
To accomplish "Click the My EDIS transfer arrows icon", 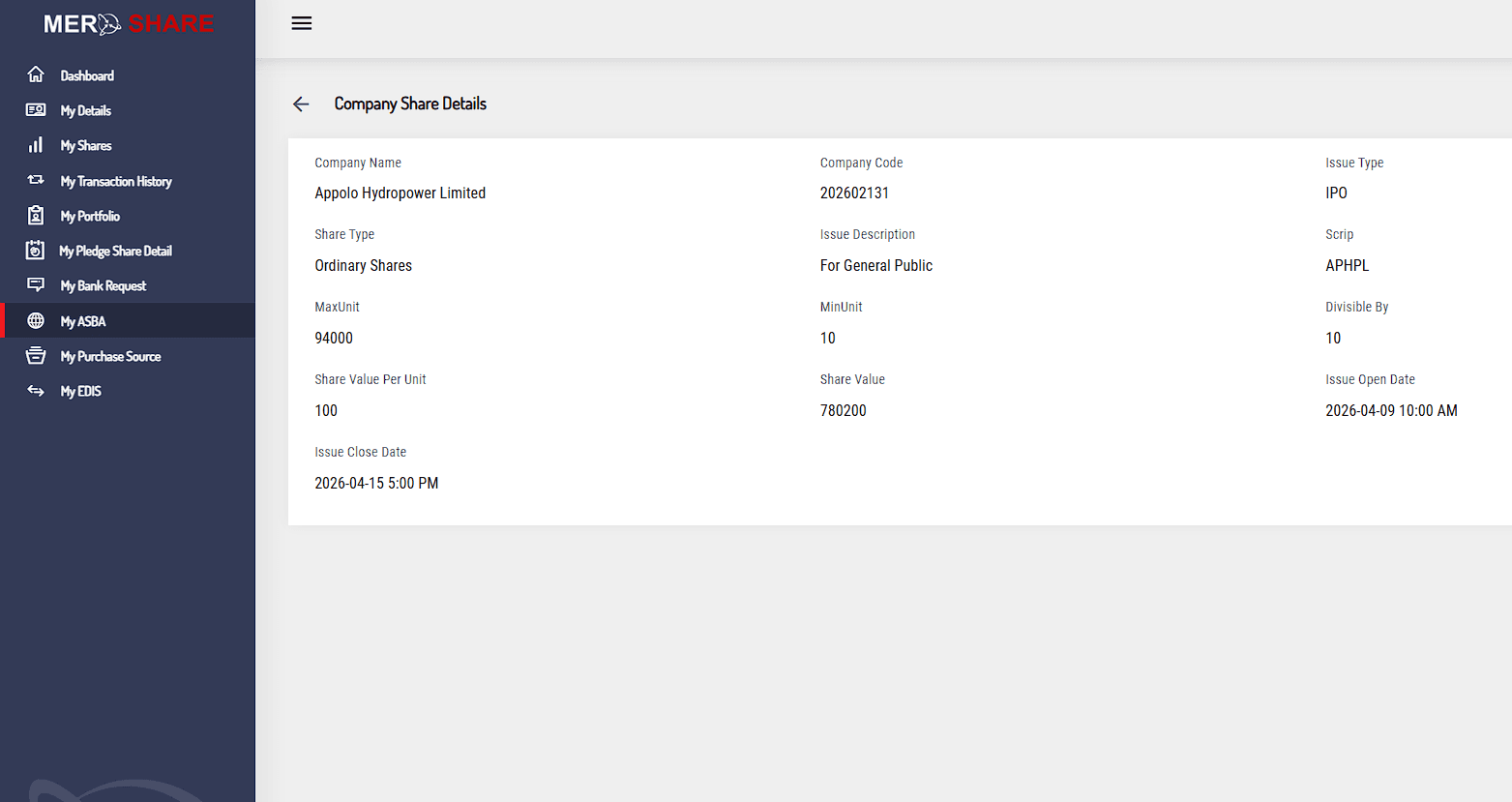I will click(x=36, y=391).
